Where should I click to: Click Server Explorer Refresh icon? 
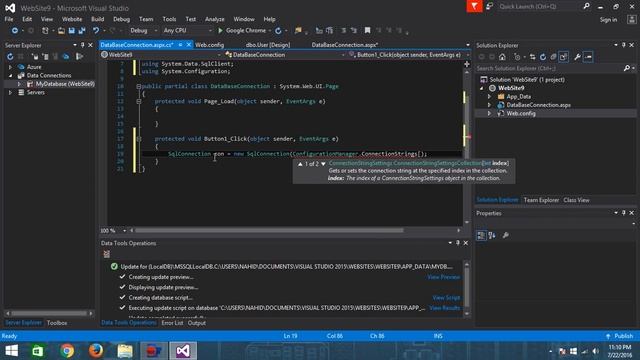click(x=10, y=57)
